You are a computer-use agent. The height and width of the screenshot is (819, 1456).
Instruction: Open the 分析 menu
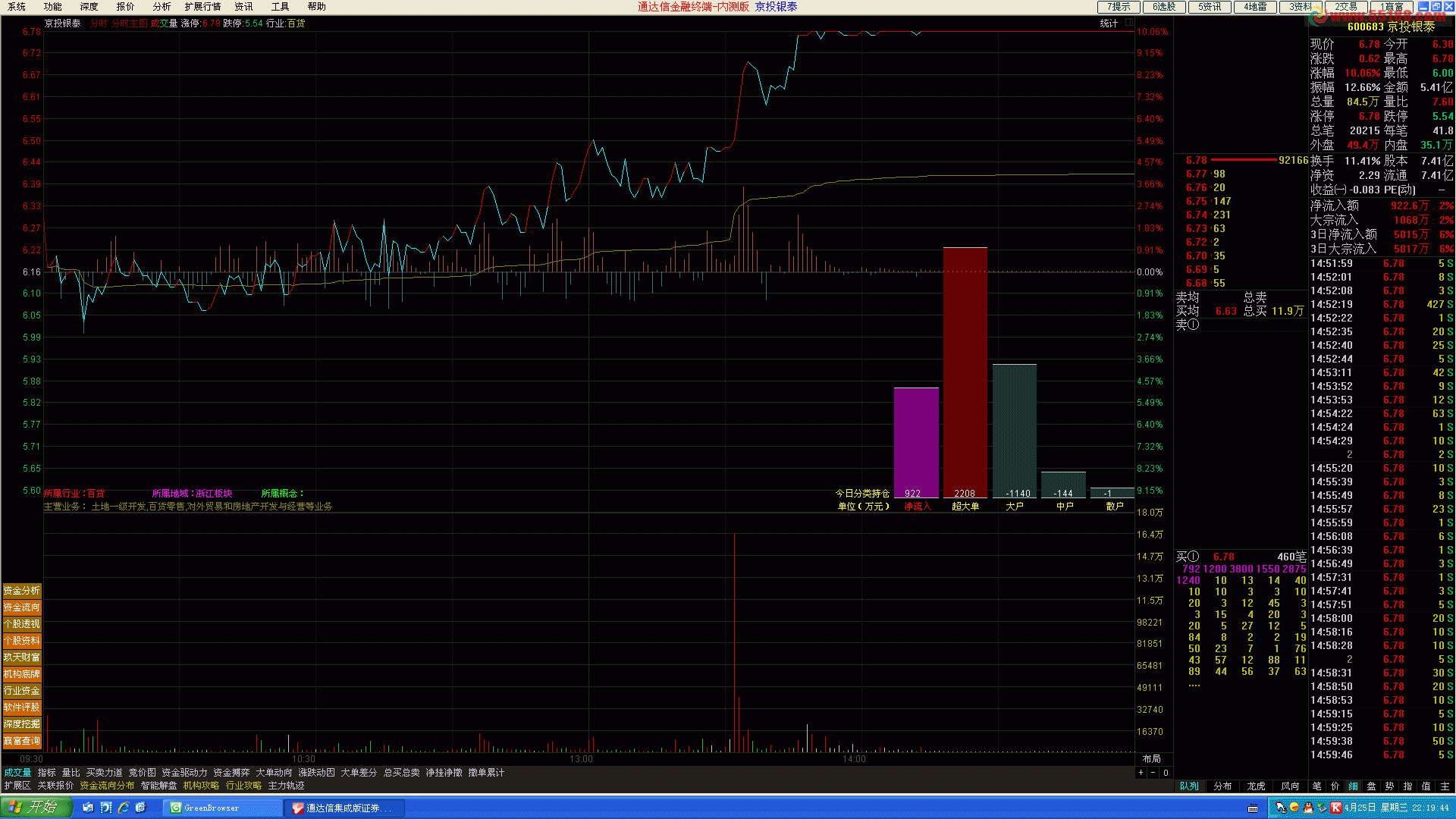[x=162, y=6]
